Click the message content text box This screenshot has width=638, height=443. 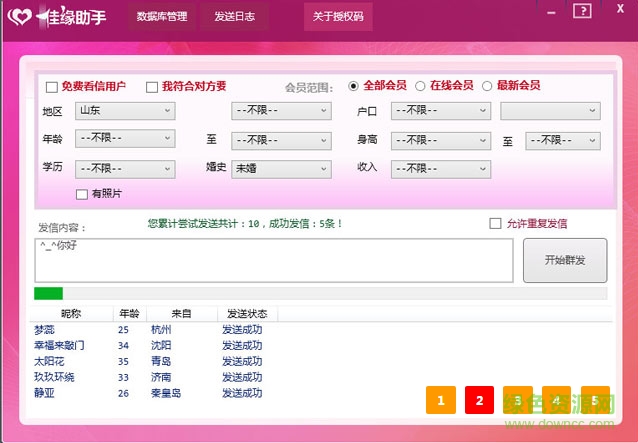(x=275, y=260)
